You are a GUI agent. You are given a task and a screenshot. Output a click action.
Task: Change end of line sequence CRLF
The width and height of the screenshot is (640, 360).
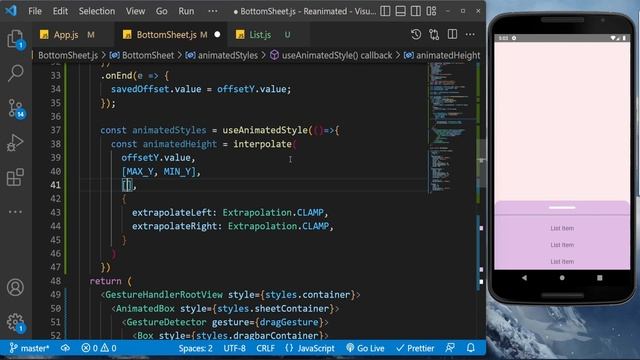tap(265, 348)
